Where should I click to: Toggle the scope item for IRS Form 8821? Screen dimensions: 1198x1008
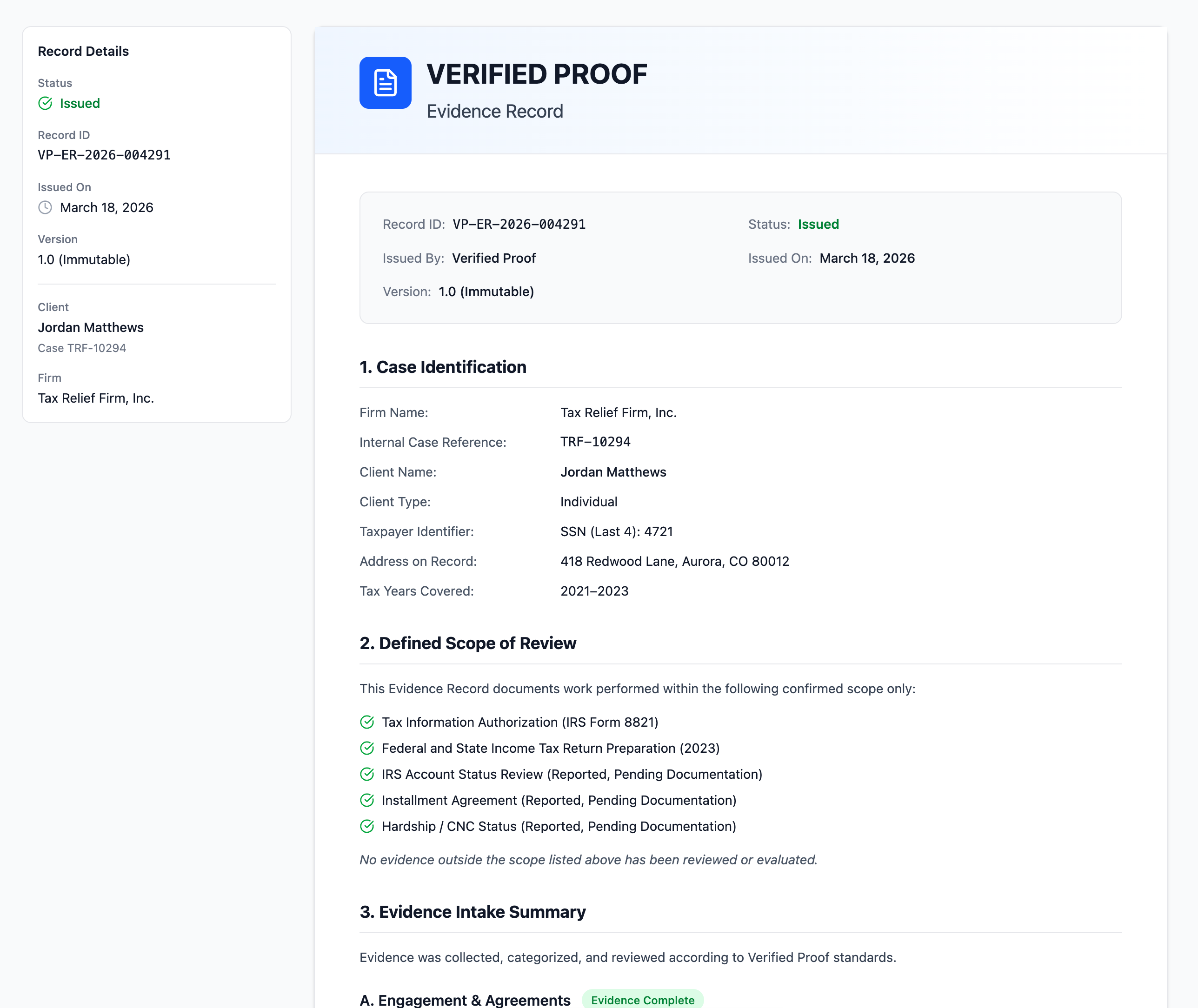click(x=519, y=722)
